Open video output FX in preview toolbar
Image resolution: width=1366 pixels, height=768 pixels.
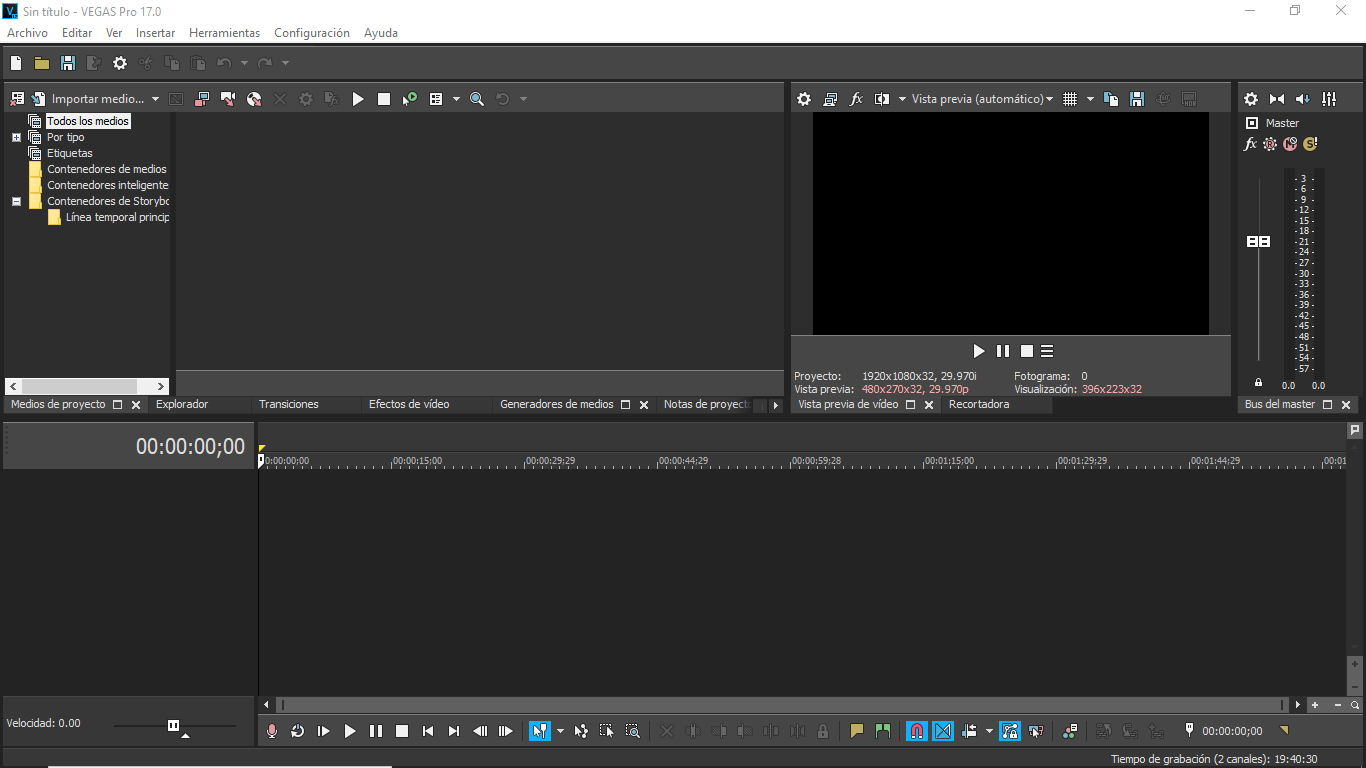pos(856,99)
